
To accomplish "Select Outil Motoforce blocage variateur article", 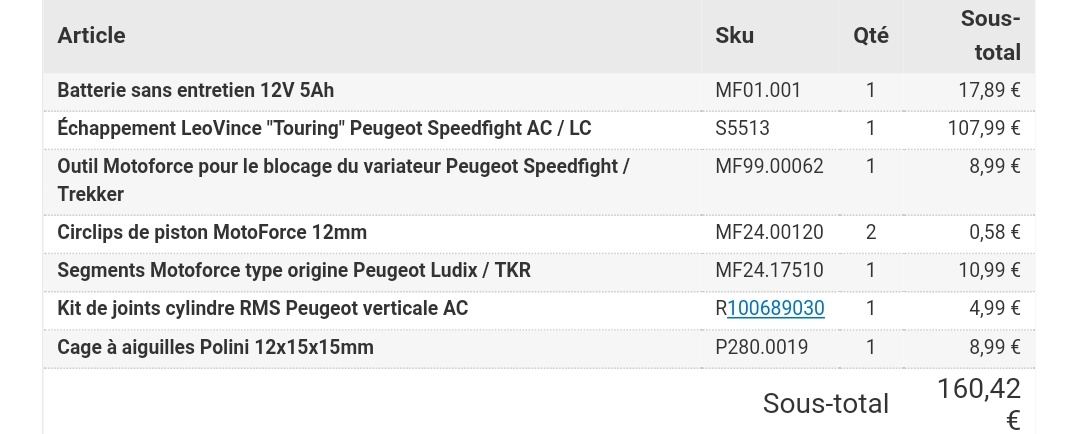I will click(343, 180).
